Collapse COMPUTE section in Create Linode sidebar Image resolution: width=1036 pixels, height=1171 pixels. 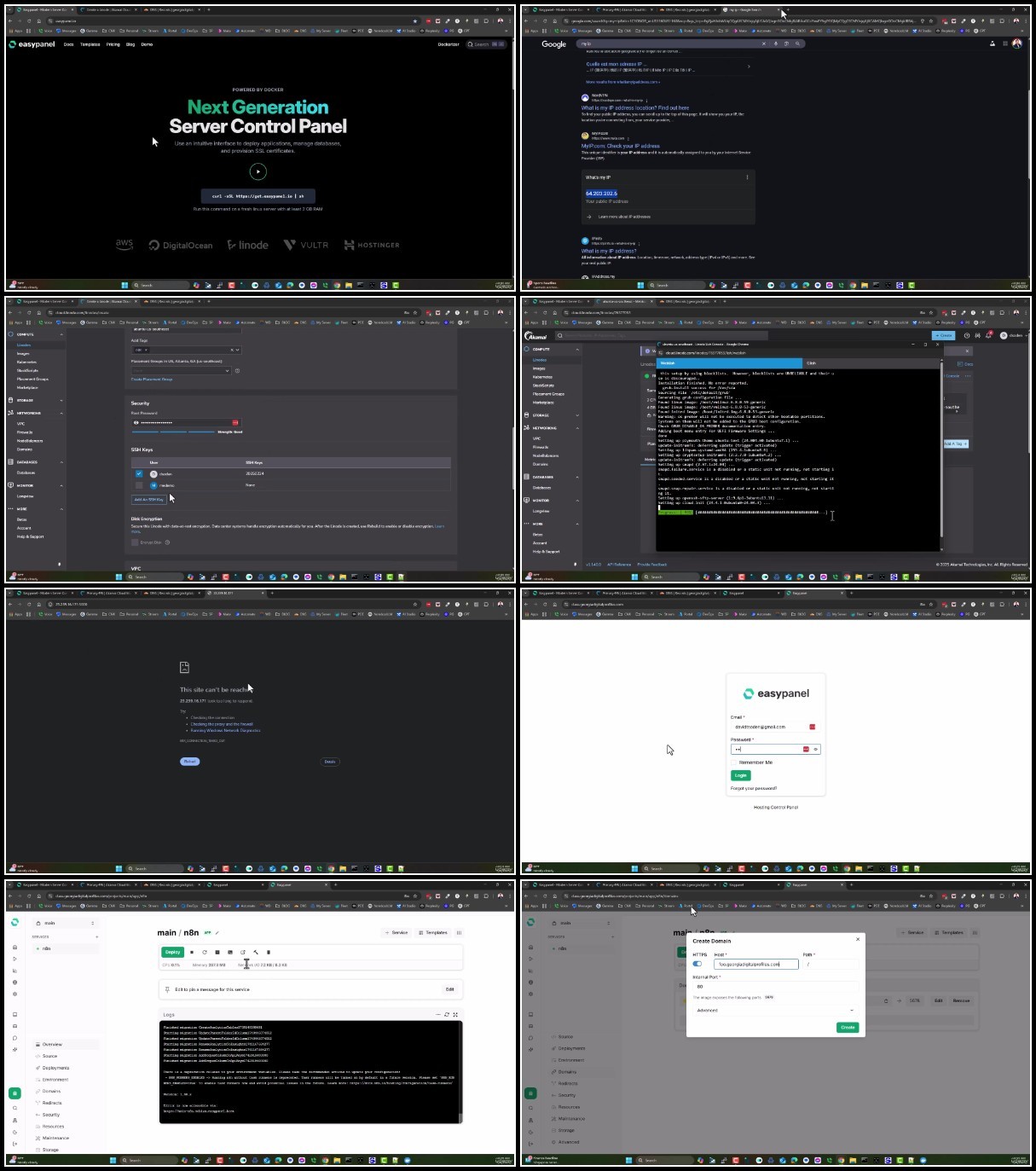61,334
